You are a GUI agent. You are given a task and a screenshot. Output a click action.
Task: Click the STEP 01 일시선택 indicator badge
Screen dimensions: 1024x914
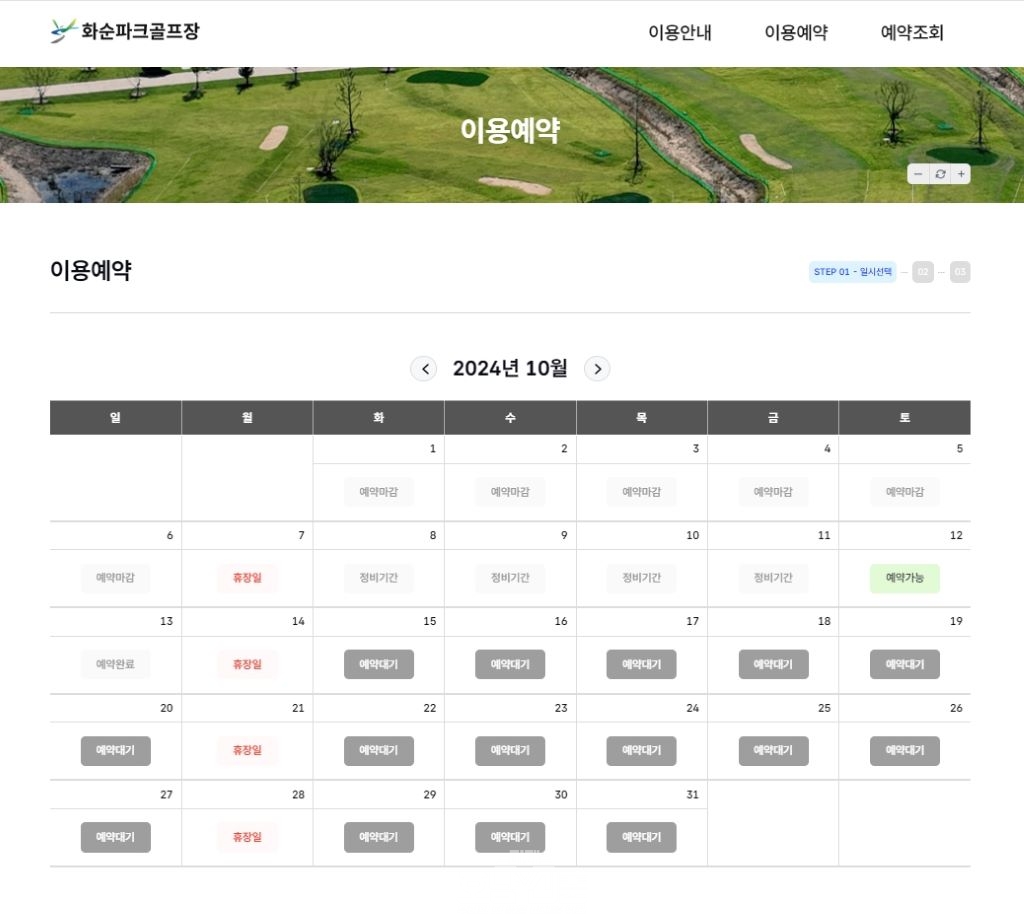click(851, 271)
